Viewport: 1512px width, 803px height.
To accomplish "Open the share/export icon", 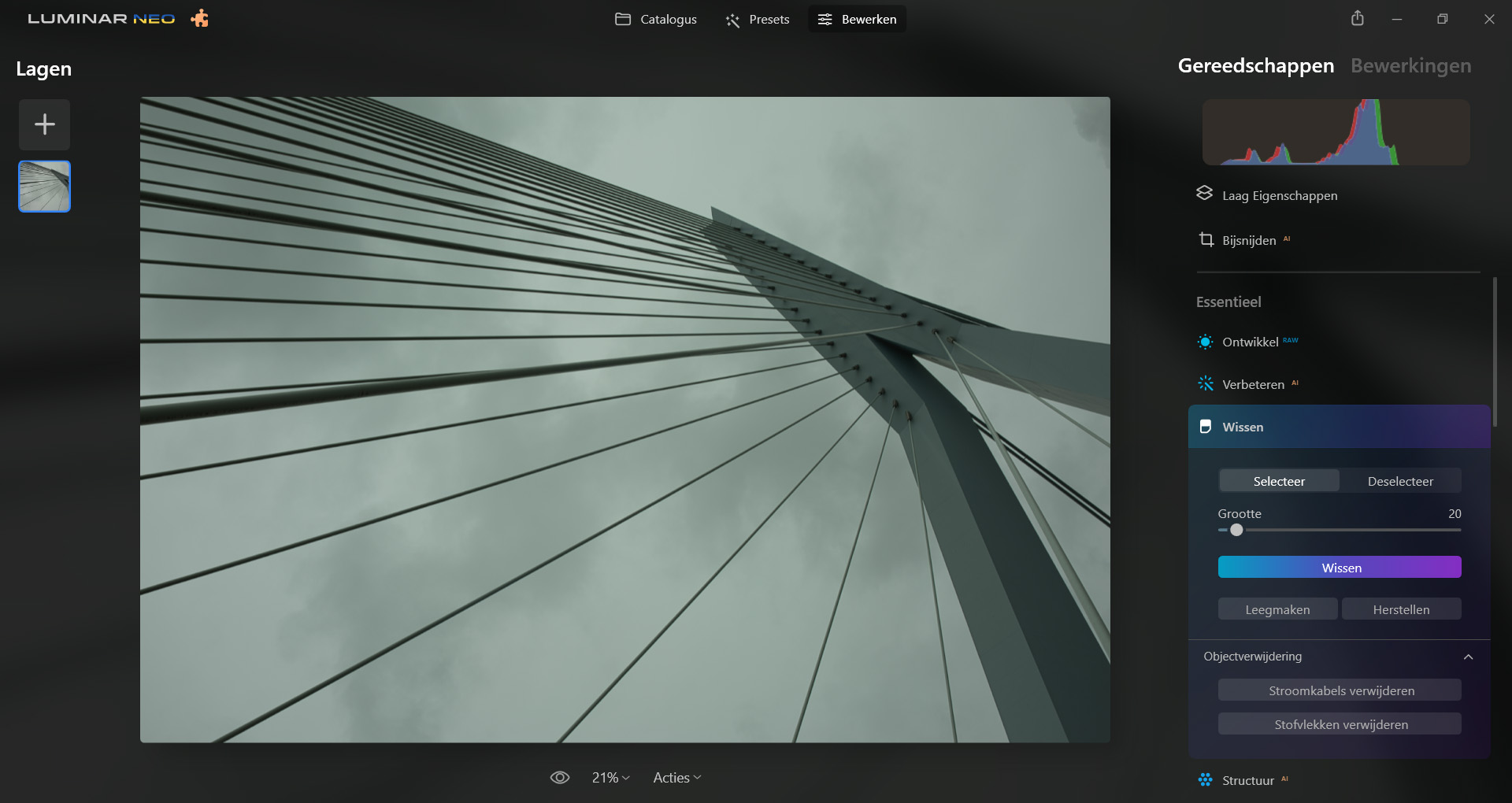I will coord(1358,18).
